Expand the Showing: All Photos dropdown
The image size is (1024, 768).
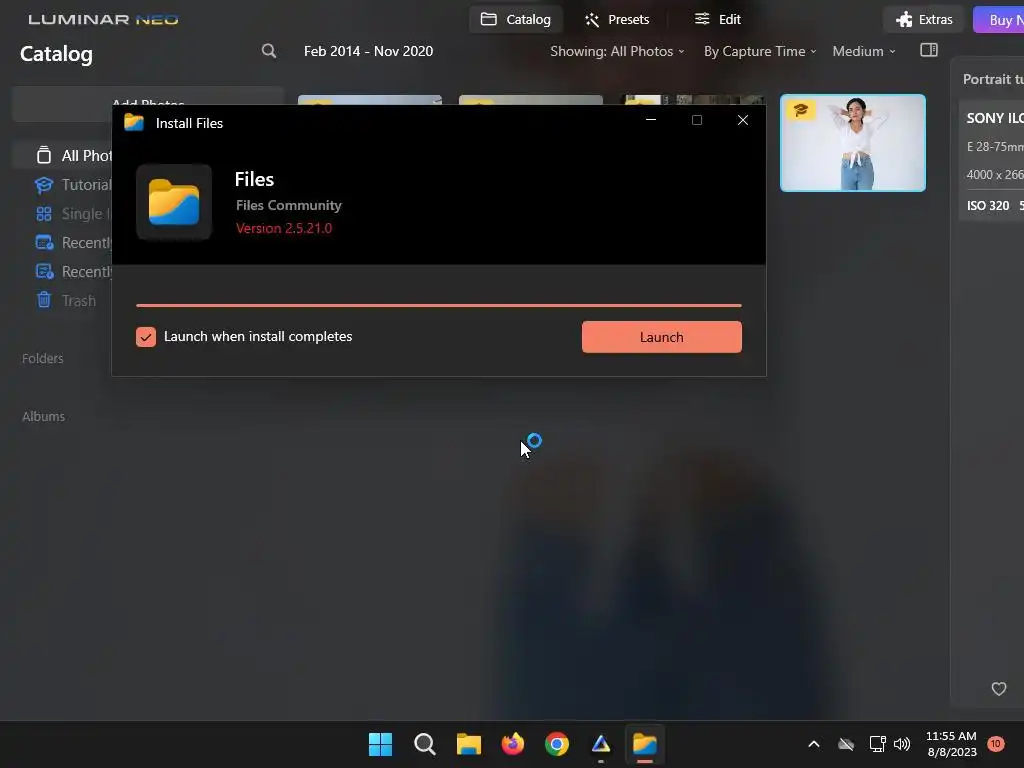tap(617, 51)
